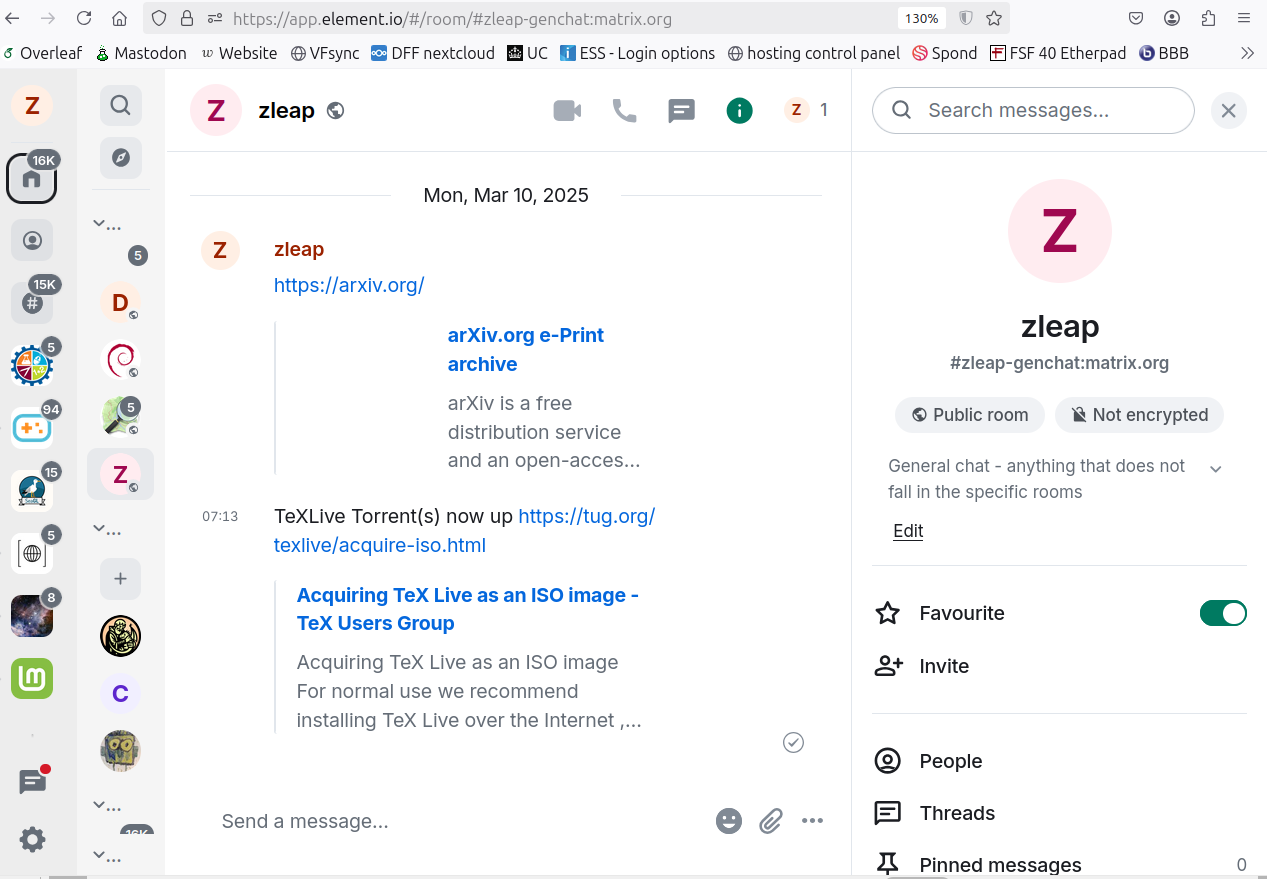Start a video call in zleap room
The width and height of the screenshot is (1267, 879).
(x=567, y=111)
